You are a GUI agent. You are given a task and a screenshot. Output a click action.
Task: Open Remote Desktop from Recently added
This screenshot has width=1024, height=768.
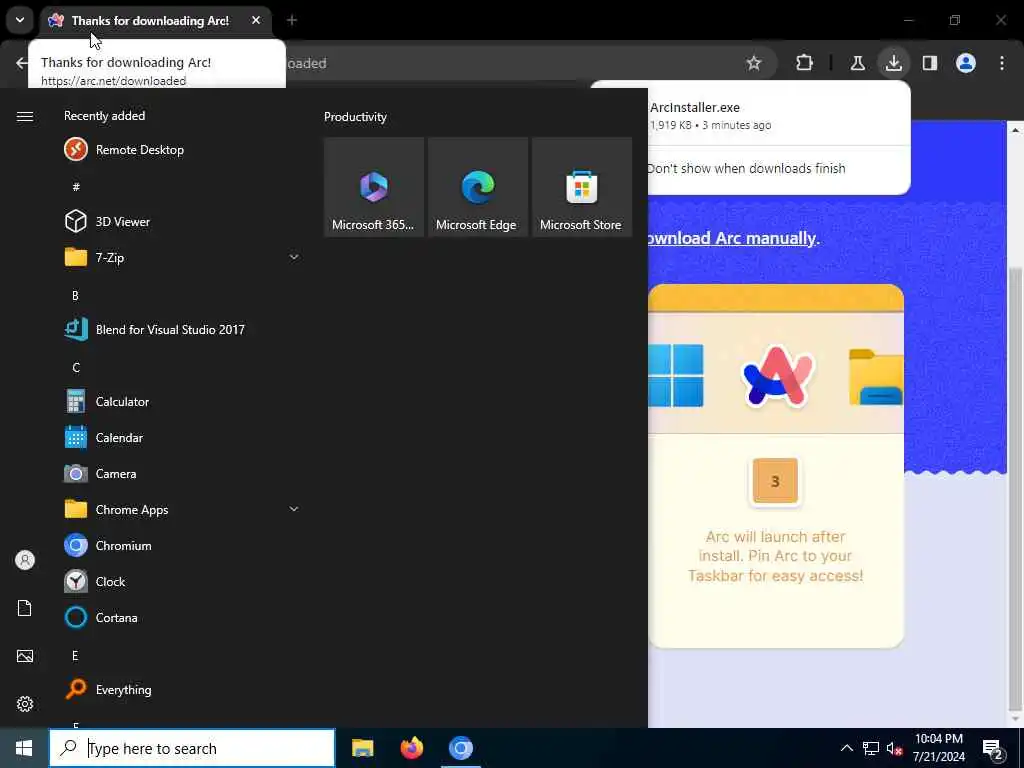pyautogui.click(x=182, y=150)
